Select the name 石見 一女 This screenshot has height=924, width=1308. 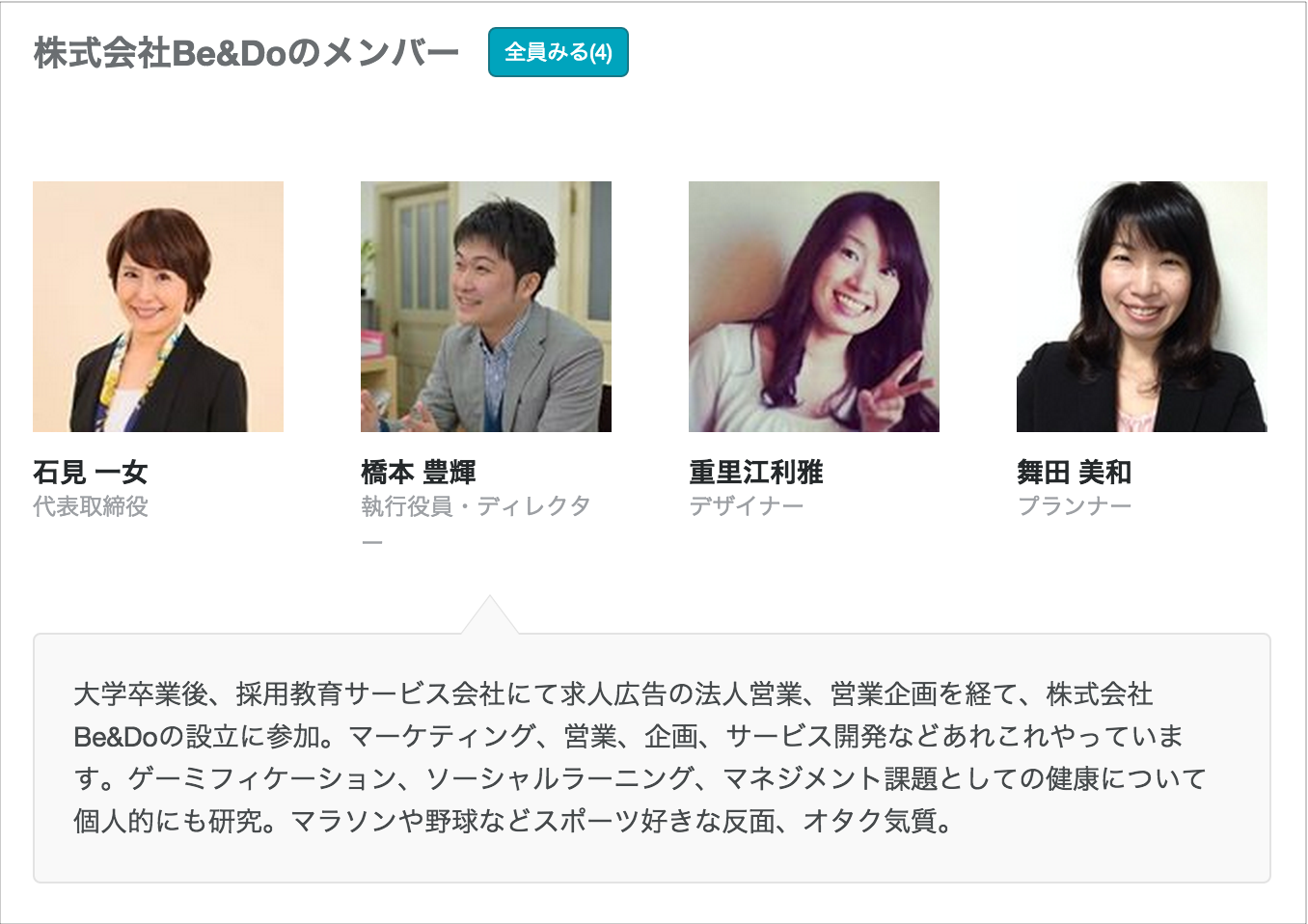91,473
